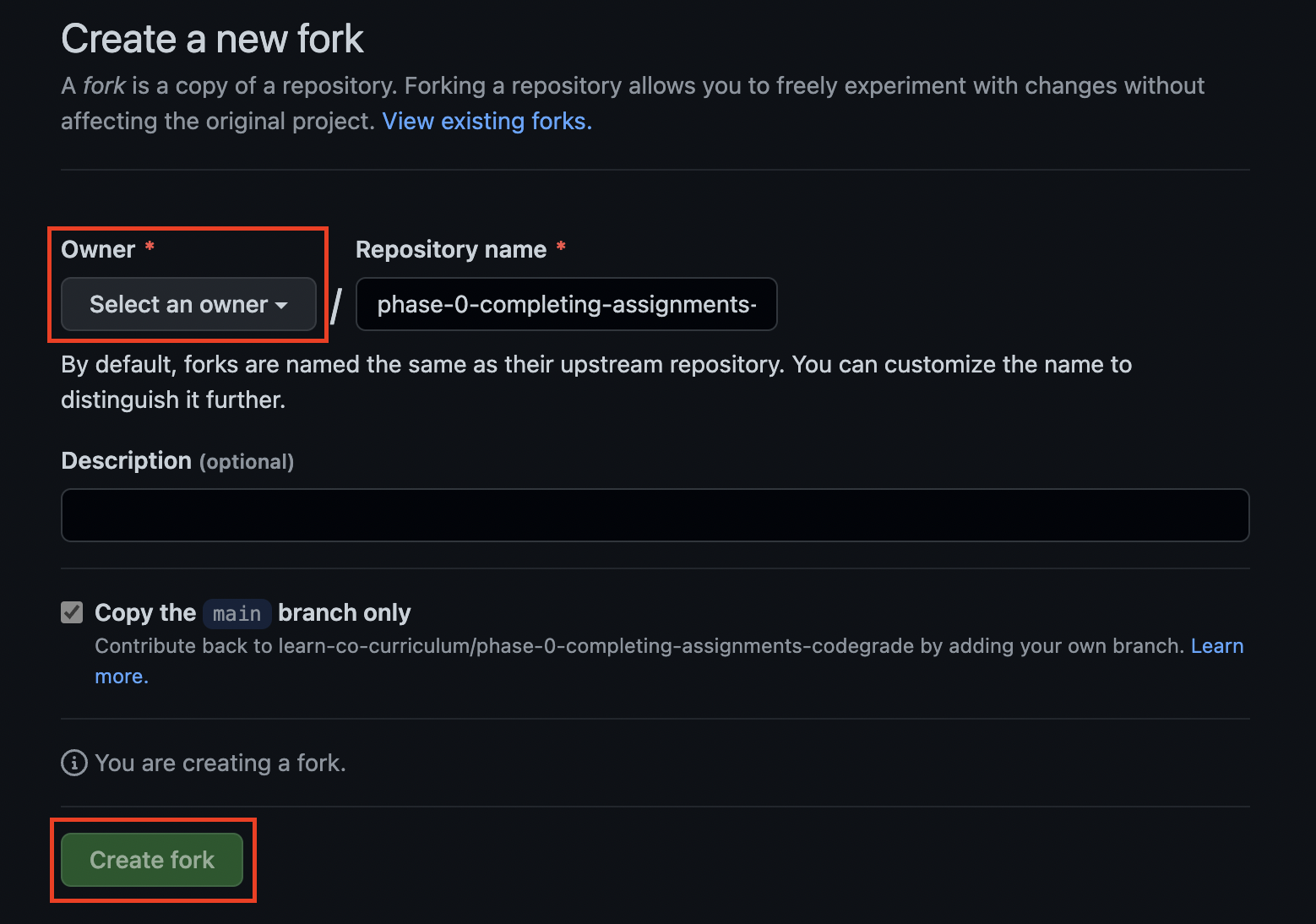This screenshot has width=1316, height=924.
Task: Click the slash separator between owner and name
Action: 336,306
